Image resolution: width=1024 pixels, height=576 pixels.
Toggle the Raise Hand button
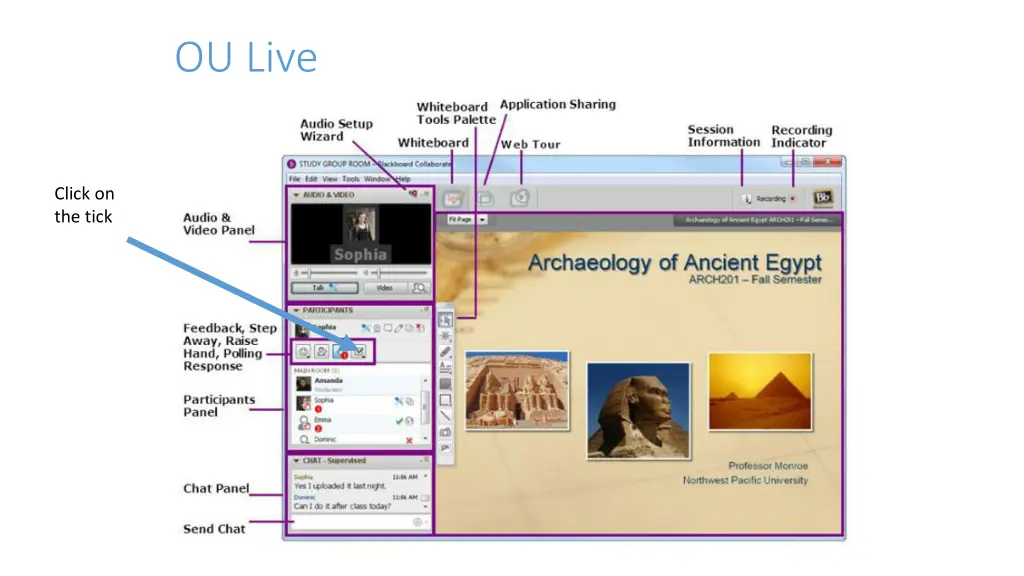[x=340, y=352]
